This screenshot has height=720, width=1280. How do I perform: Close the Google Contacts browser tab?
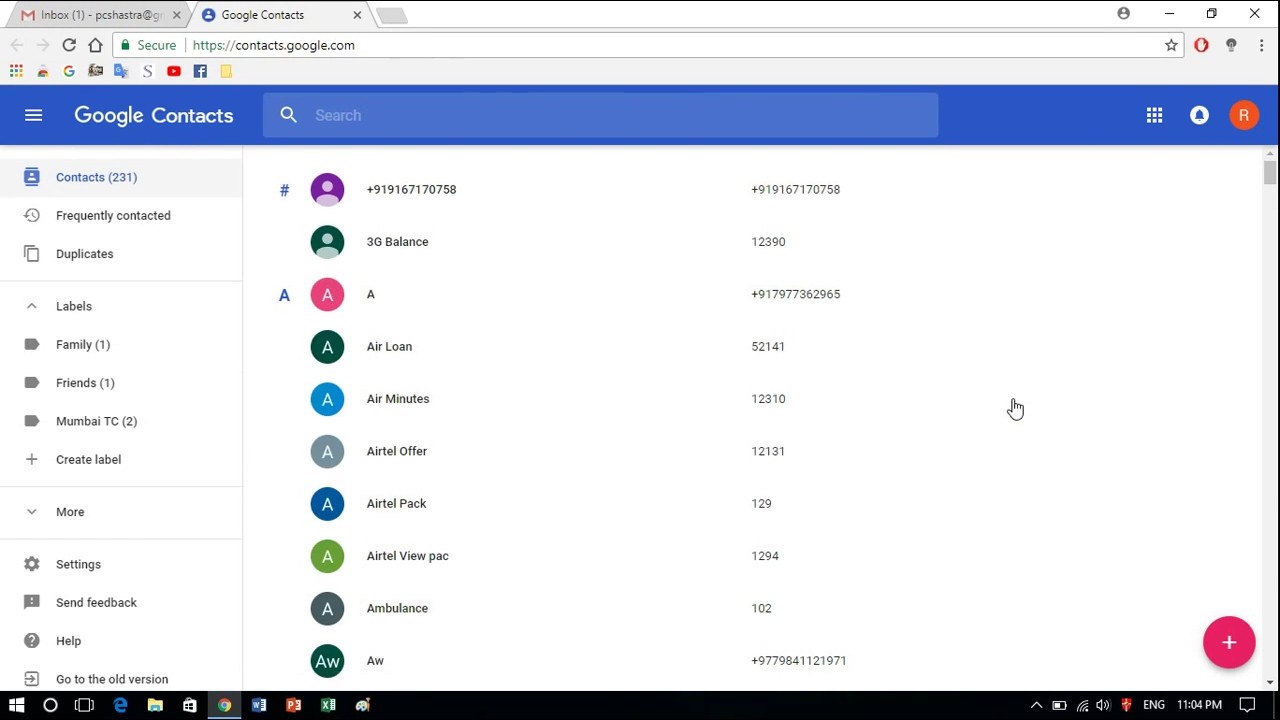point(357,15)
